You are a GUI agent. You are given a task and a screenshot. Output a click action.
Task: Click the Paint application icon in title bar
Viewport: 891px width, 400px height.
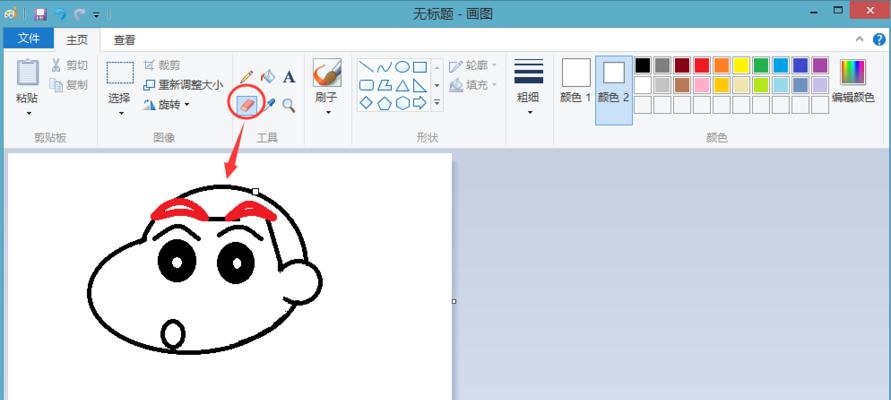[x=10, y=14]
